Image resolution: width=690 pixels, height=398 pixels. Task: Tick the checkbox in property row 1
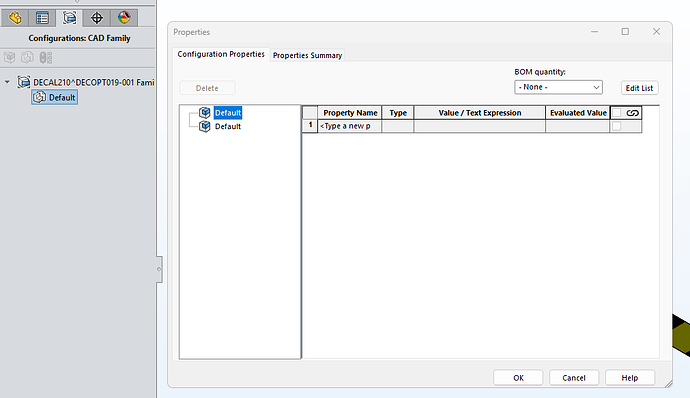click(x=617, y=126)
